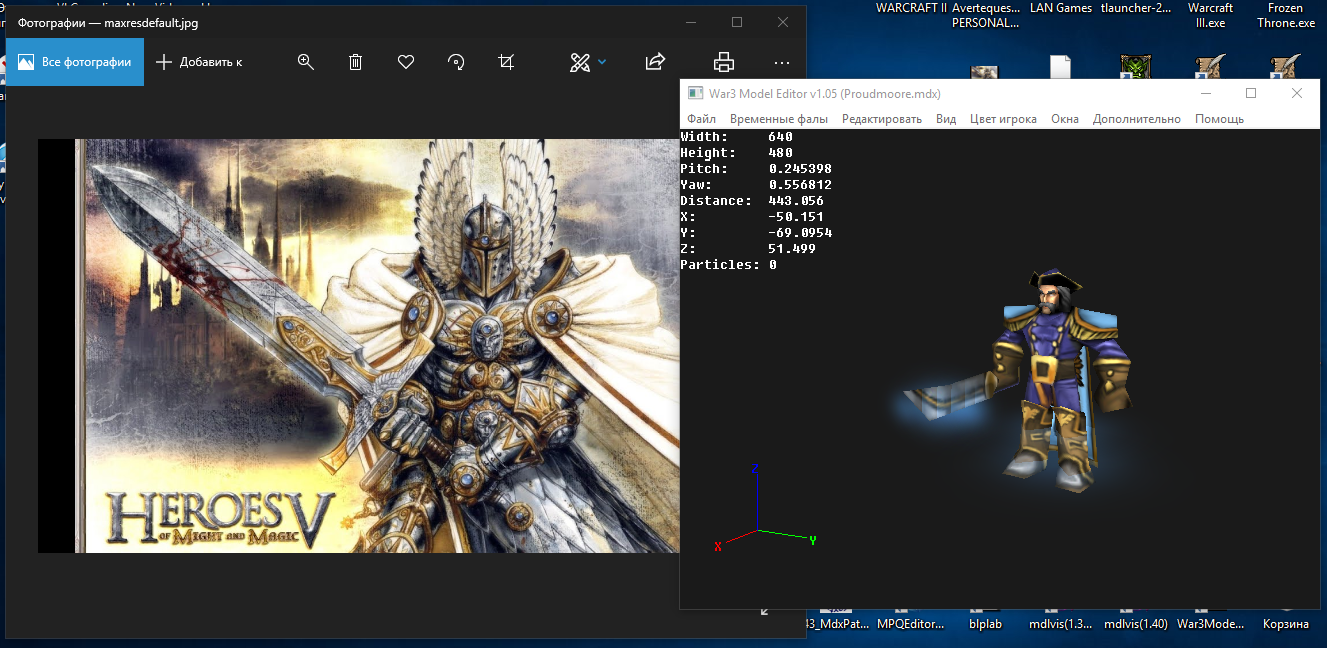Mark photo as favorite with heart icon
1327x648 pixels.
[x=406, y=62]
